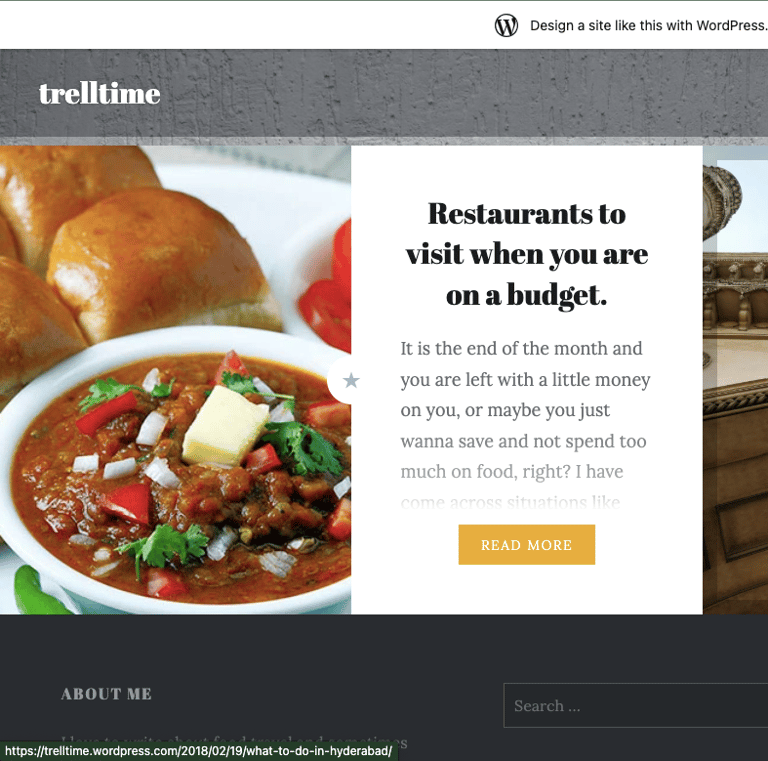The height and width of the screenshot is (761, 768).
Task: Focus the Search input field
Action: (x=636, y=705)
